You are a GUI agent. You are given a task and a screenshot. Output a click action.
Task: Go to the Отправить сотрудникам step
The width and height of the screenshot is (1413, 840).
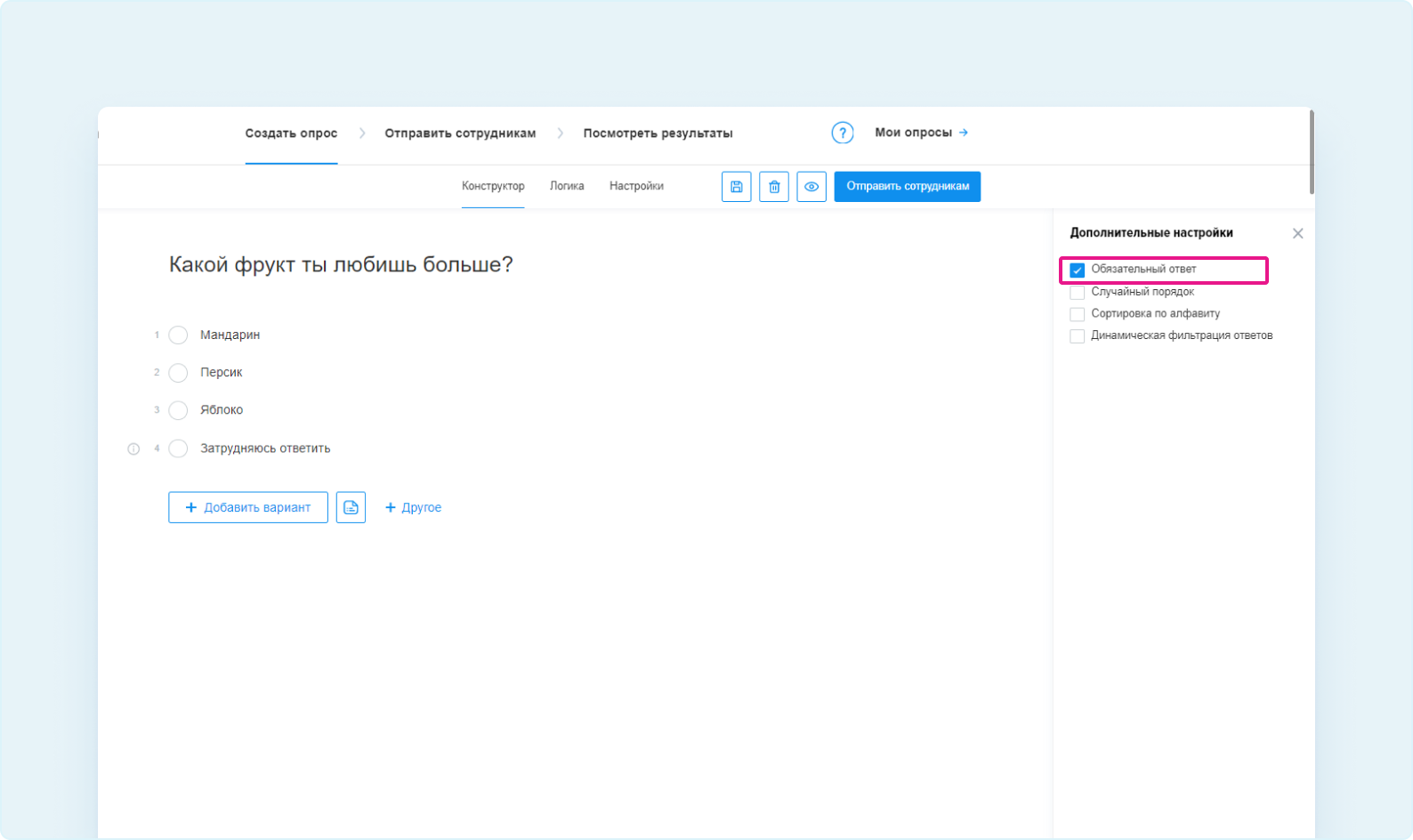[x=460, y=133]
